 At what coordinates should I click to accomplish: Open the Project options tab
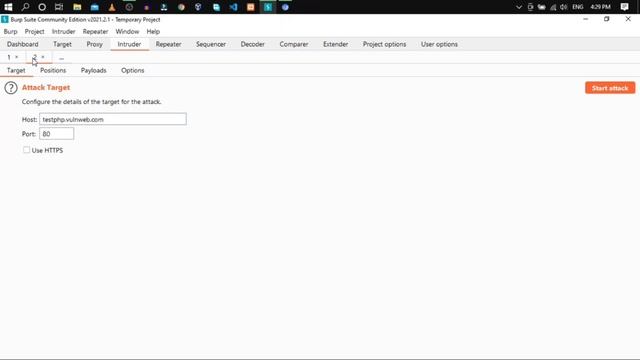(x=384, y=44)
